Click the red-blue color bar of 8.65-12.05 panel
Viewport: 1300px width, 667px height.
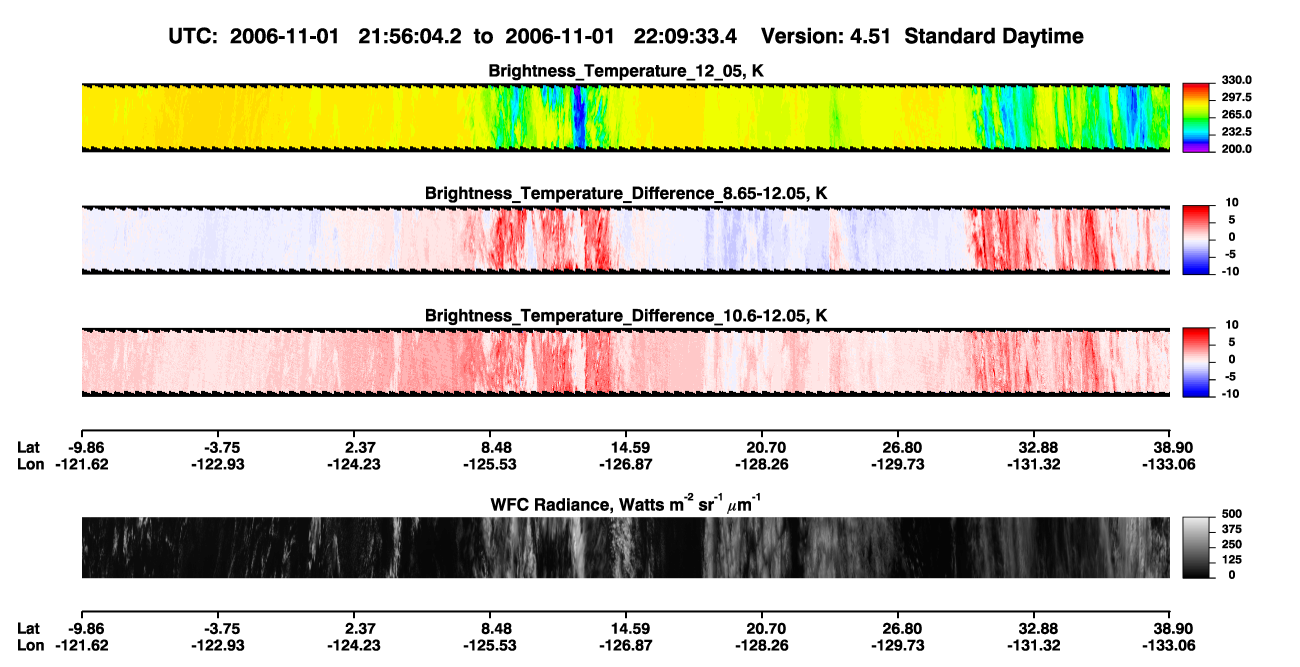coord(1196,238)
